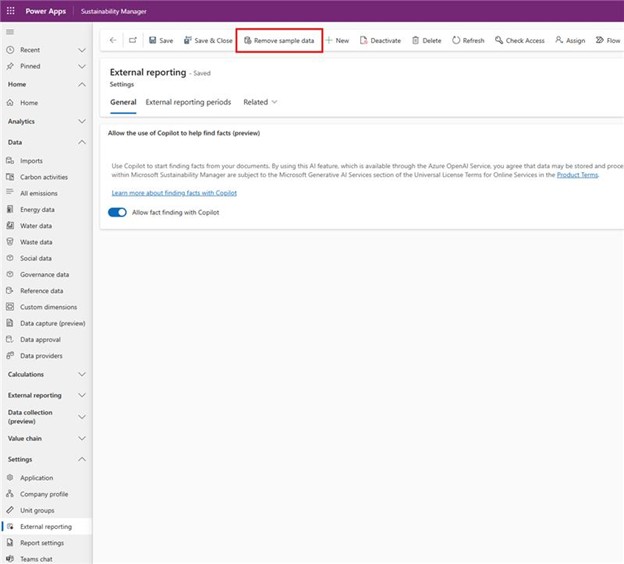Image resolution: width=624 pixels, height=564 pixels.
Task: Deactivate the current record
Action: tap(380, 40)
